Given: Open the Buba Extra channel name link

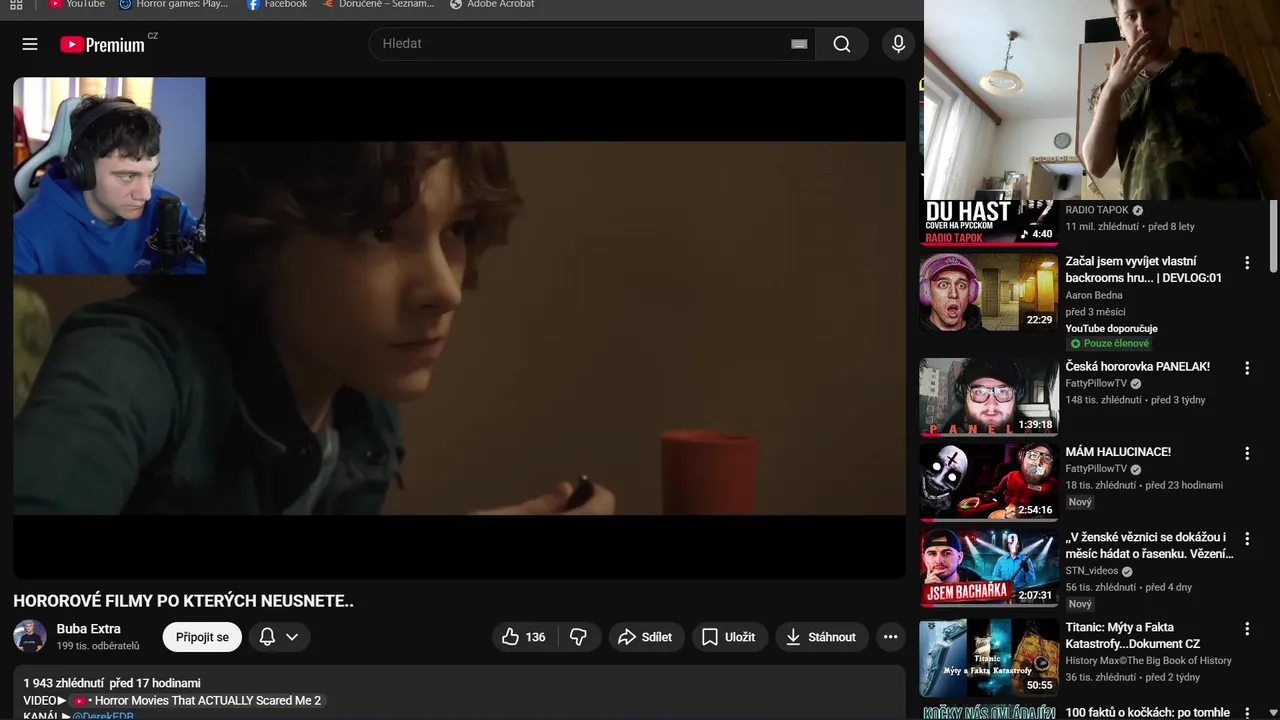Looking at the screenshot, I should (89, 629).
